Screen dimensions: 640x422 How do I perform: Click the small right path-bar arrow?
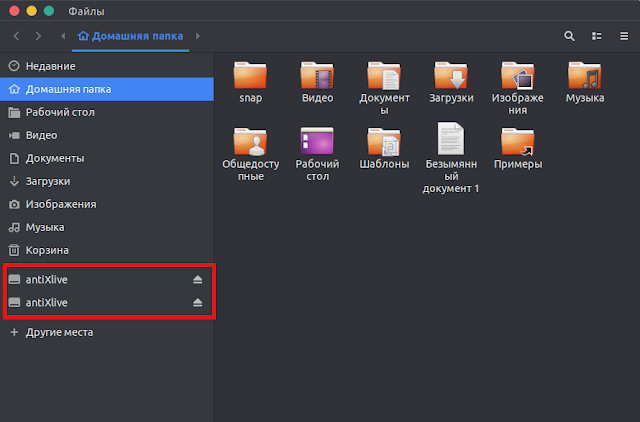tap(198, 36)
